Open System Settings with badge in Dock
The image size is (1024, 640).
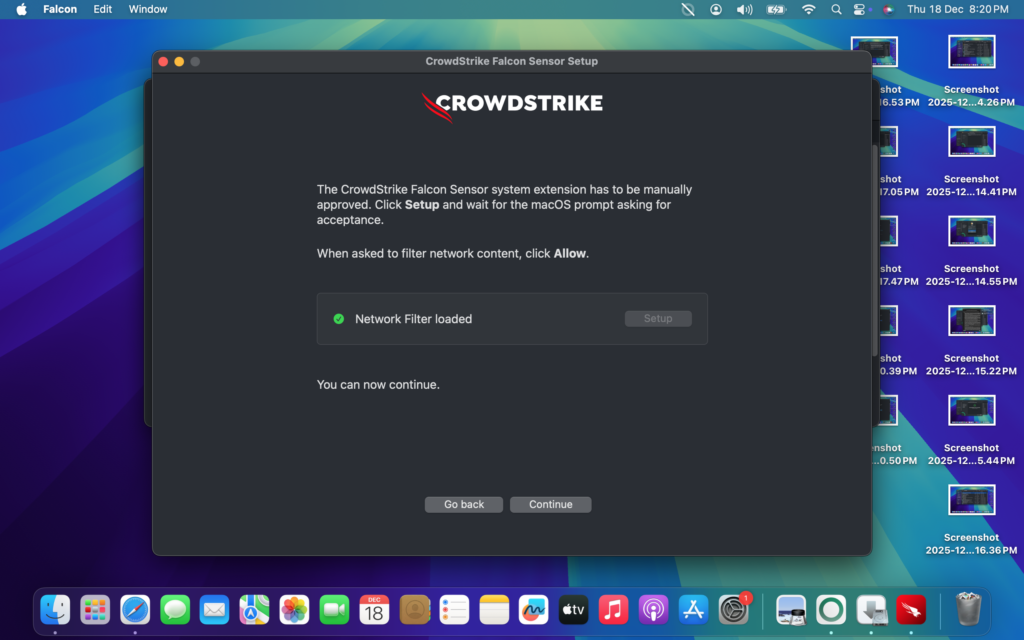(734, 609)
